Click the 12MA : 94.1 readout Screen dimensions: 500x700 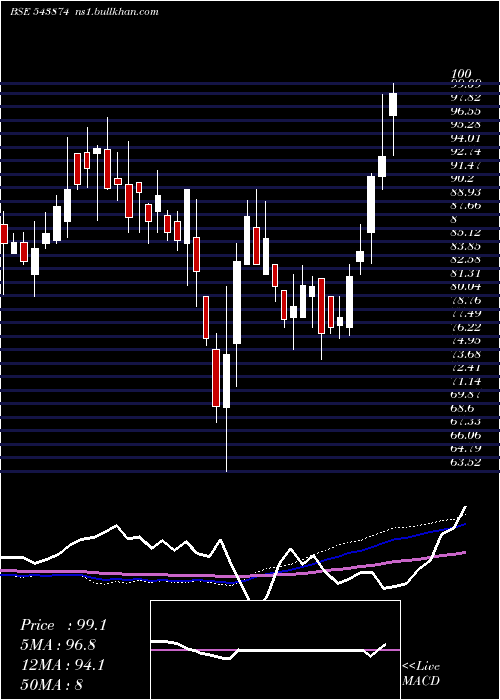point(62,665)
